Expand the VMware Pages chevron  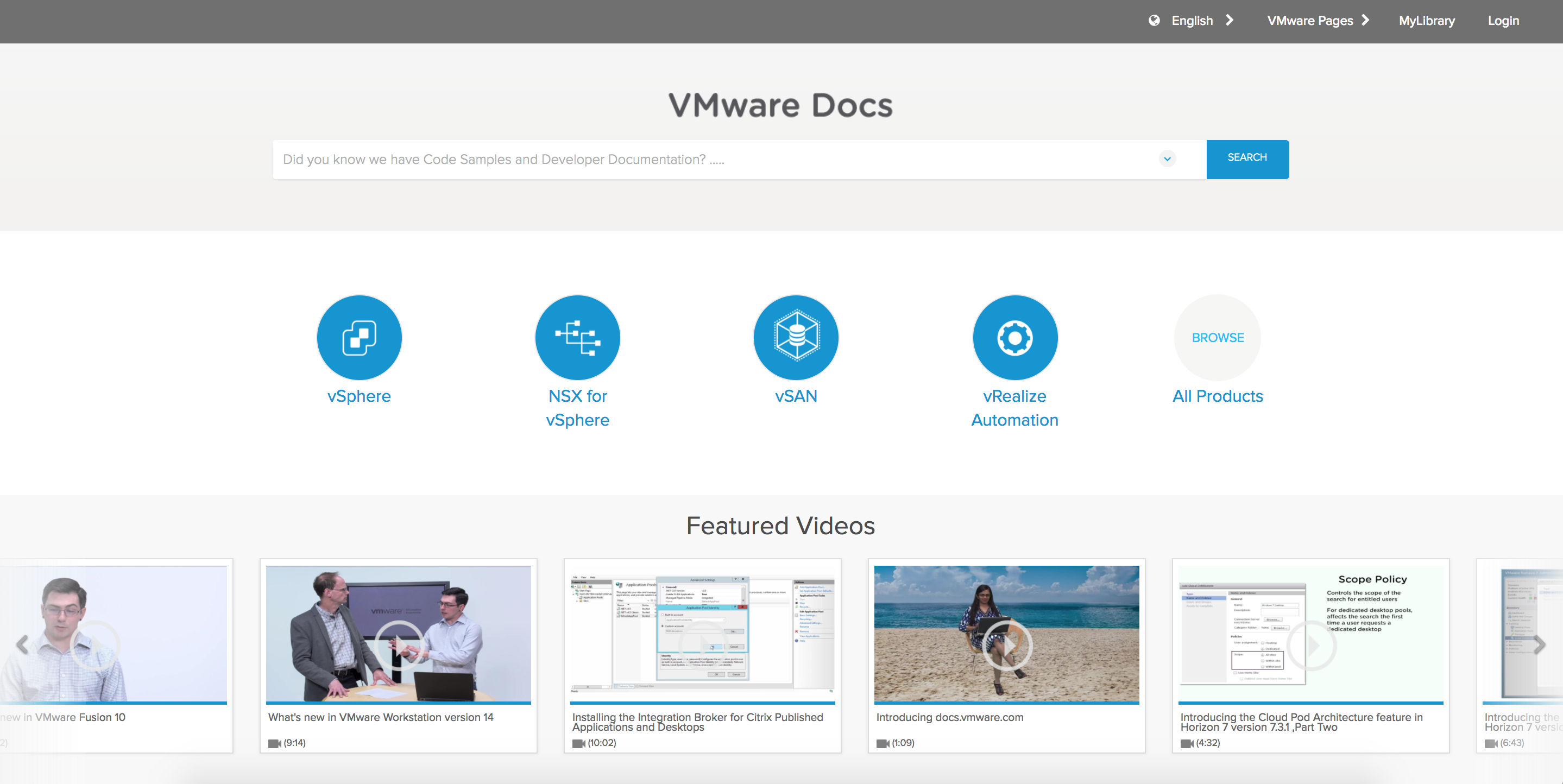tap(1366, 20)
